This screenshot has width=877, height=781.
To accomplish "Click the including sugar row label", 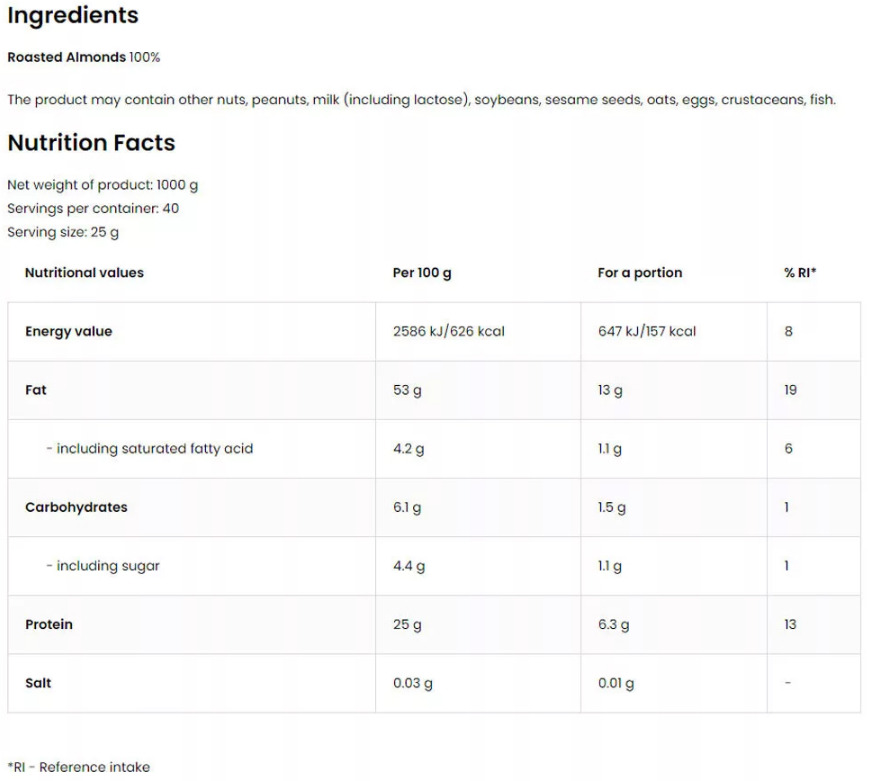I will (x=103, y=566).
